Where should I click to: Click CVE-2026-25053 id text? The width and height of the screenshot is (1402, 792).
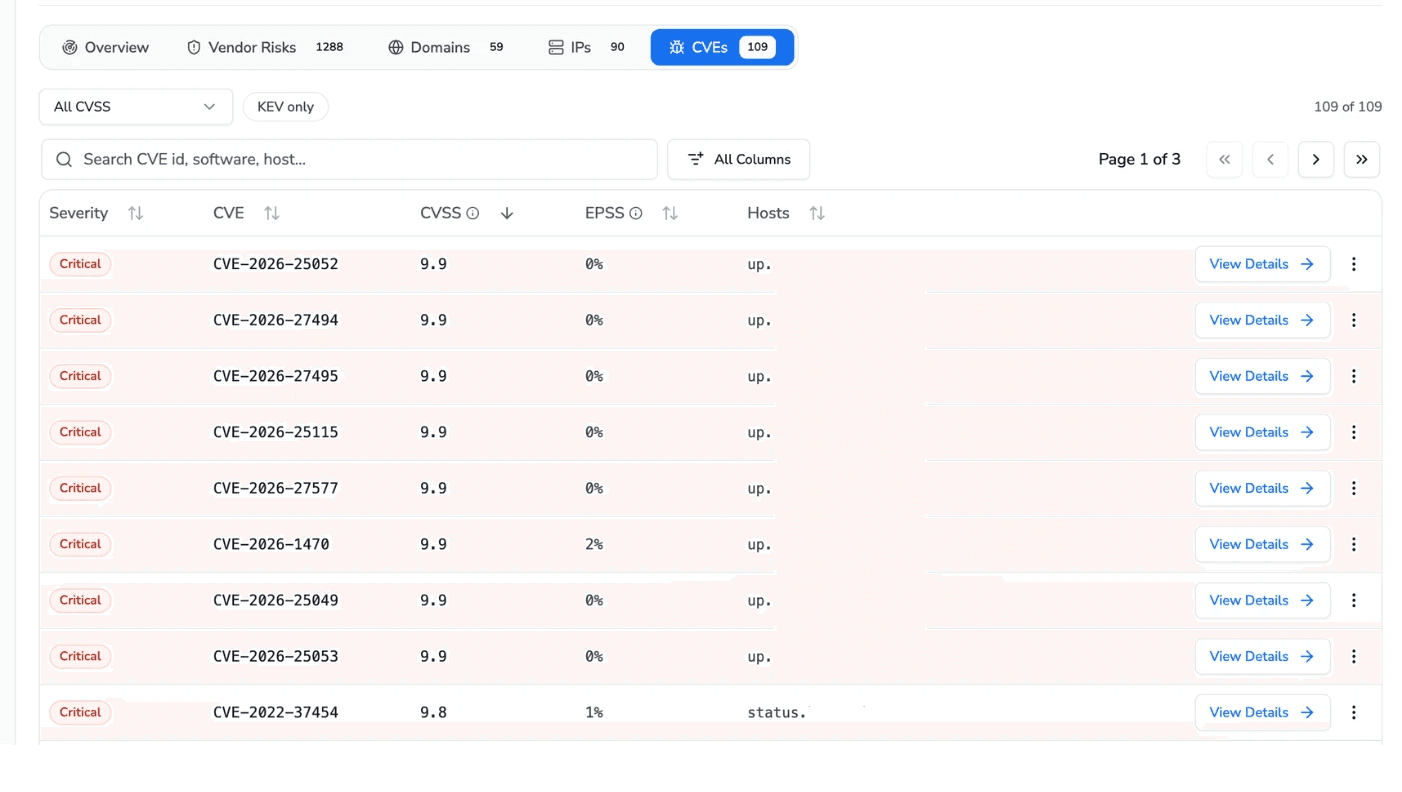[276, 656]
